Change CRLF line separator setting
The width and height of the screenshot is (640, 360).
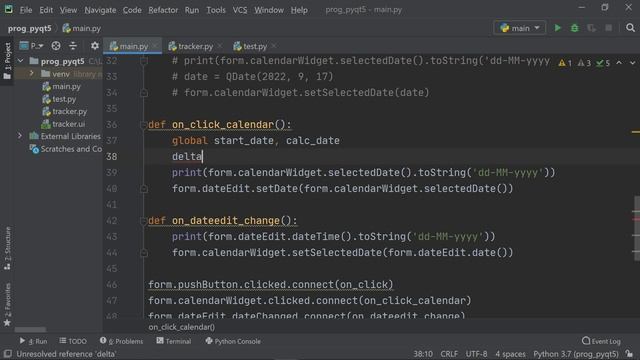click(449, 354)
